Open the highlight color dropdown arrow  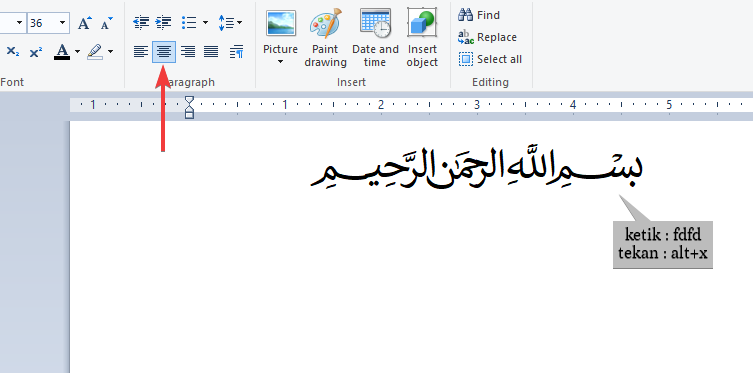[x=110, y=51]
